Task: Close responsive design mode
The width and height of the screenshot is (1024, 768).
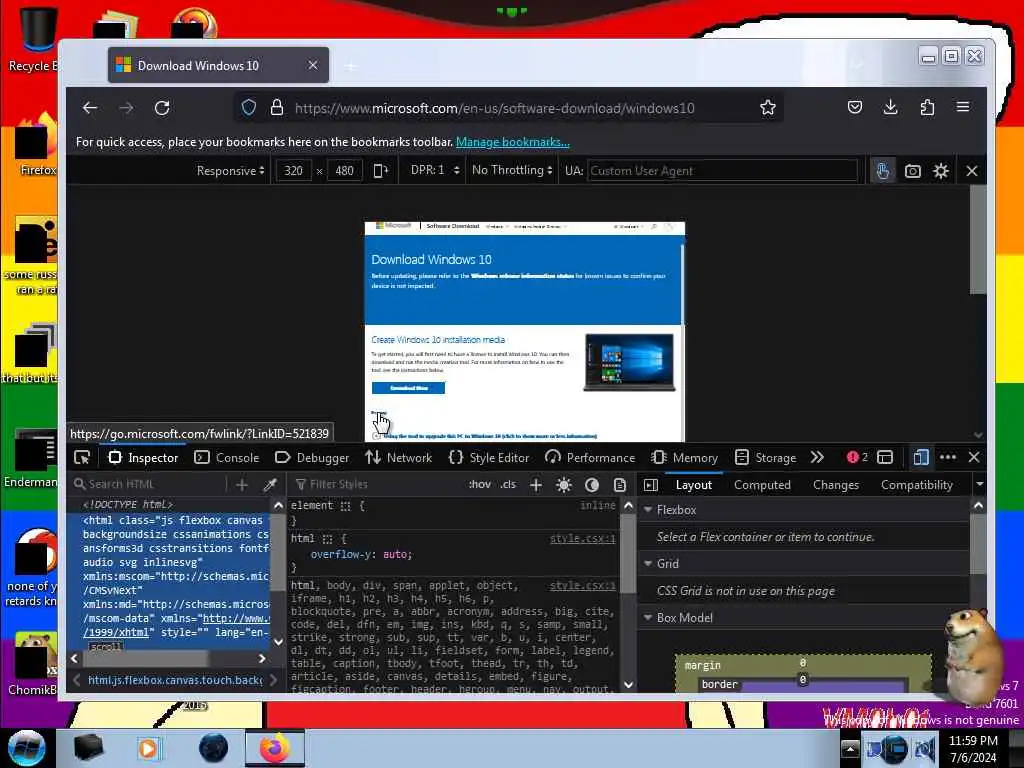Action: click(972, 171)
